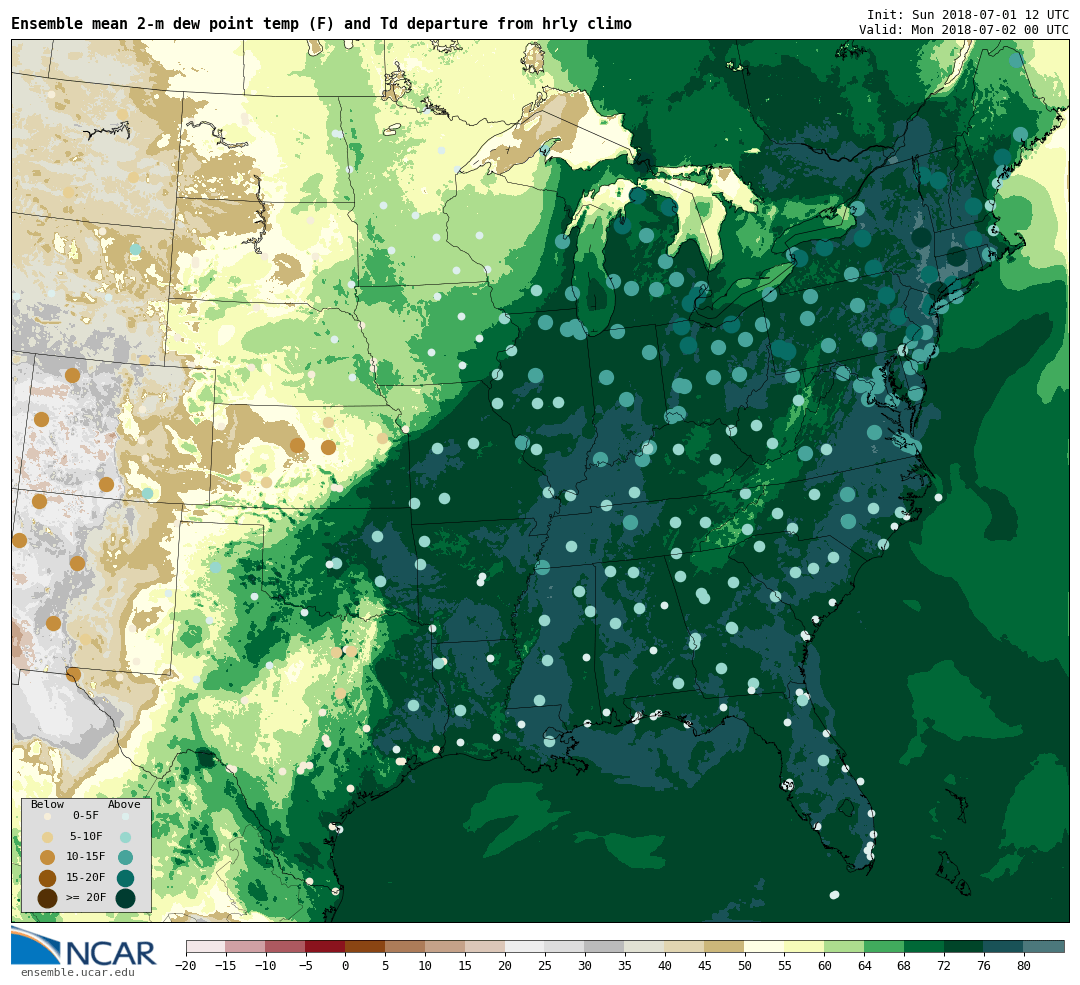Select the above-normal '>= 20F' dark teal legend circle
The height and width of the screenshot is (985, 1080).
coord(125,898)
